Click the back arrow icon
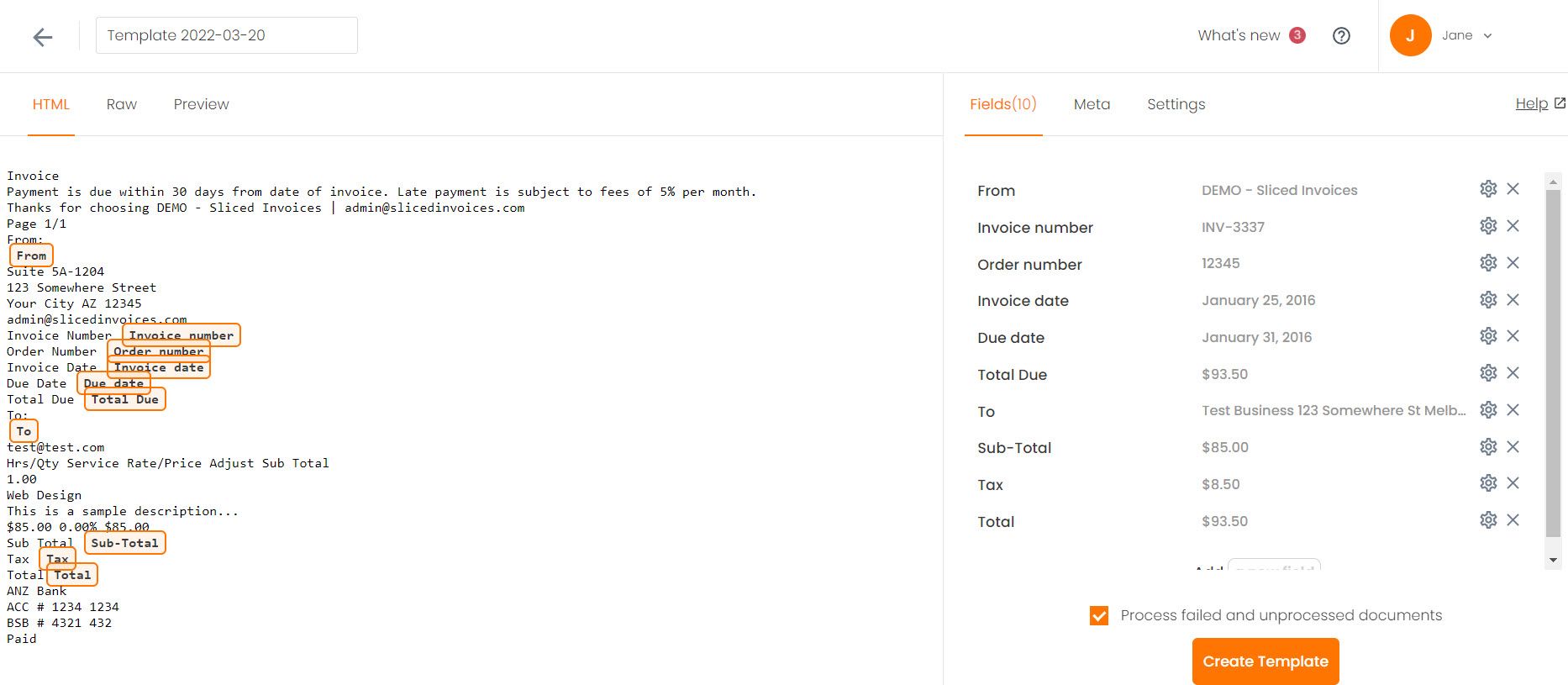The height and width of the screenshot is (685, 1568). pos(43,36)
